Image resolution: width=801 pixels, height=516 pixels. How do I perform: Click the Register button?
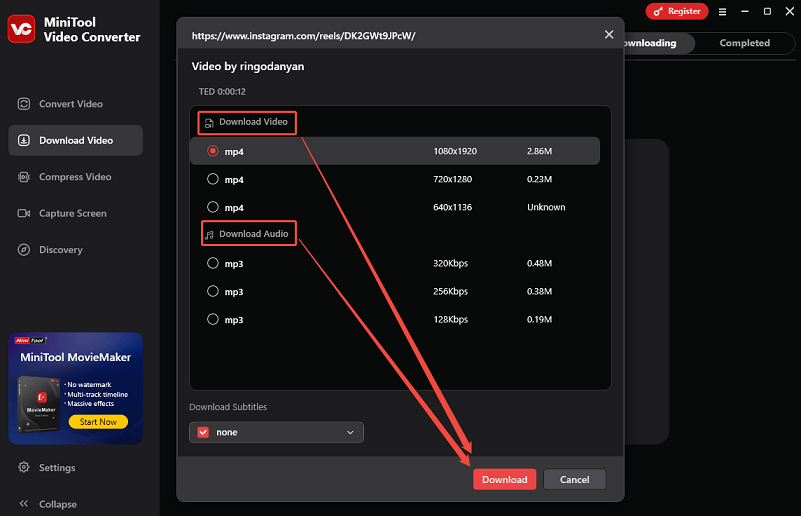coord(676,11)
